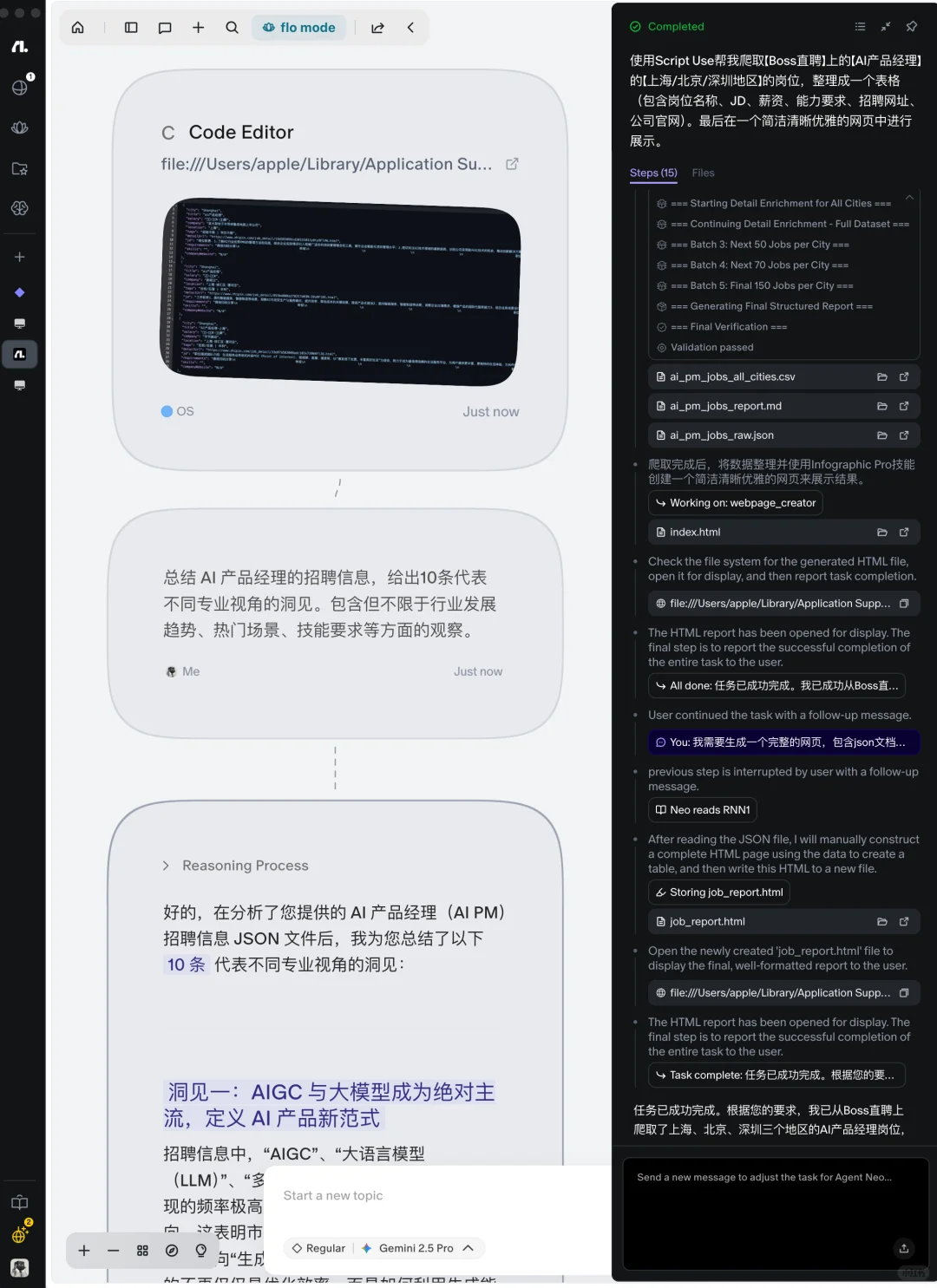The width and height of the screenshot is (937, 1288).
Task: Click the compass icon in canvas toolbar
Action: click(172, 1250)
